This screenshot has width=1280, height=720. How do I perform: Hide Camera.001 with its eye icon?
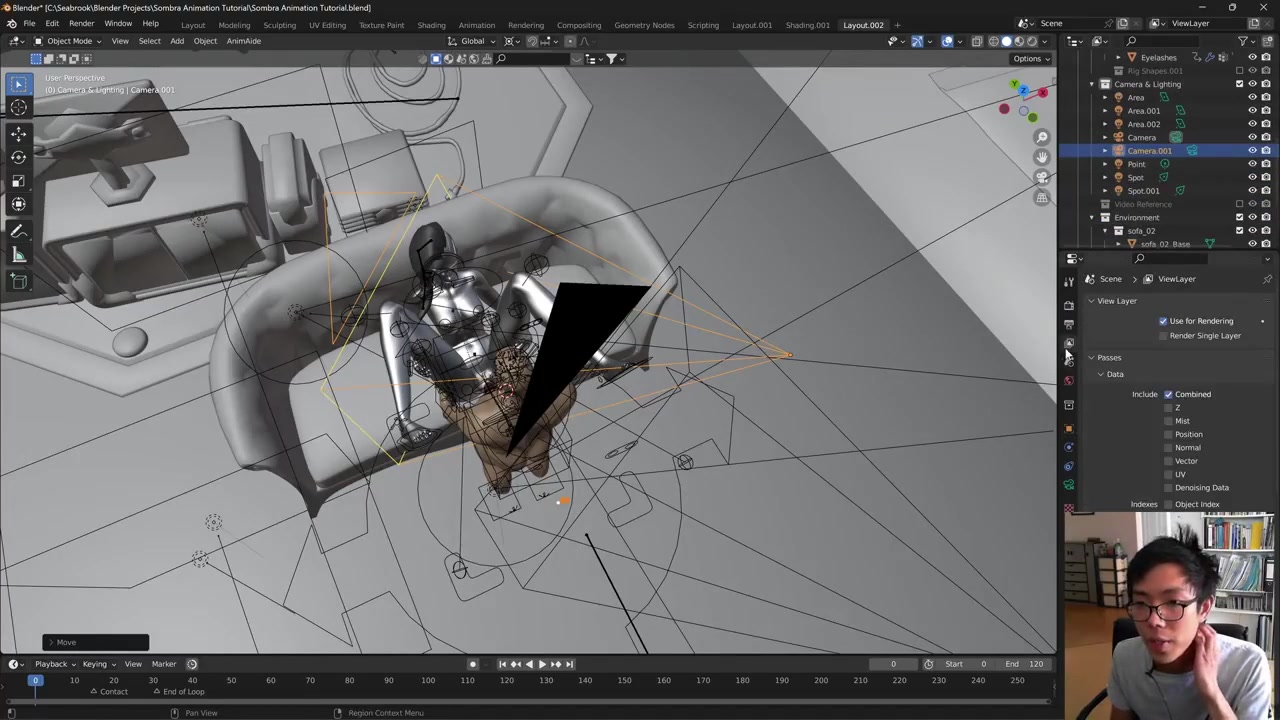pyautogui.click(x=1252, y=151)
